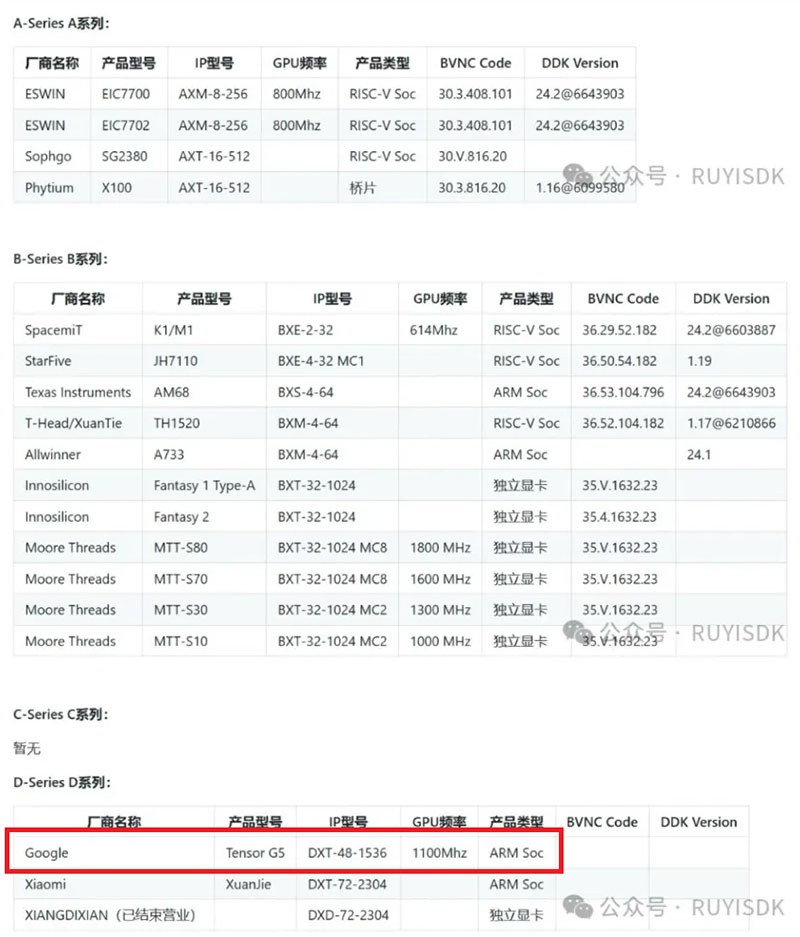Select the 1600 MHz frequency cell
This screenshot has width=800, height=937.
coord(440,579)
